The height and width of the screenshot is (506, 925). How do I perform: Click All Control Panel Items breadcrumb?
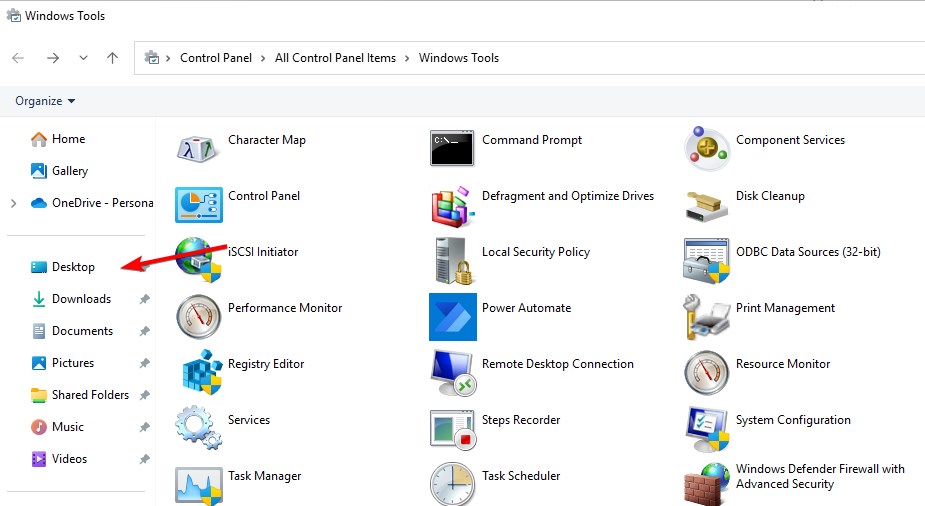(x=335, y=58)
